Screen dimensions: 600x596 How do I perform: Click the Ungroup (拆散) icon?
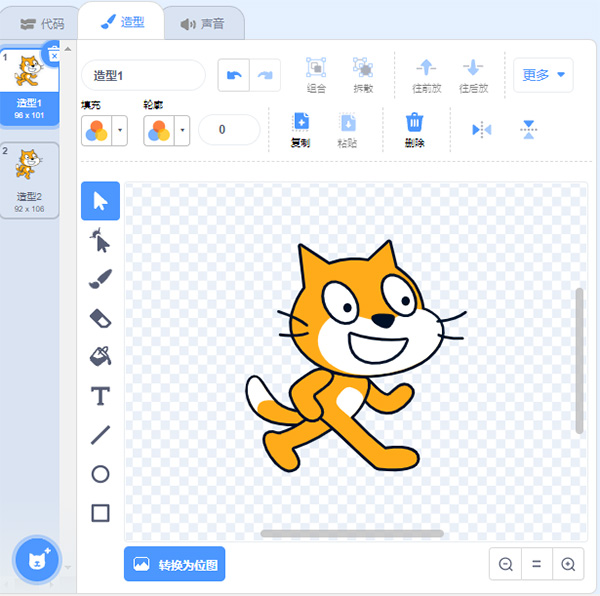[363, 68]
